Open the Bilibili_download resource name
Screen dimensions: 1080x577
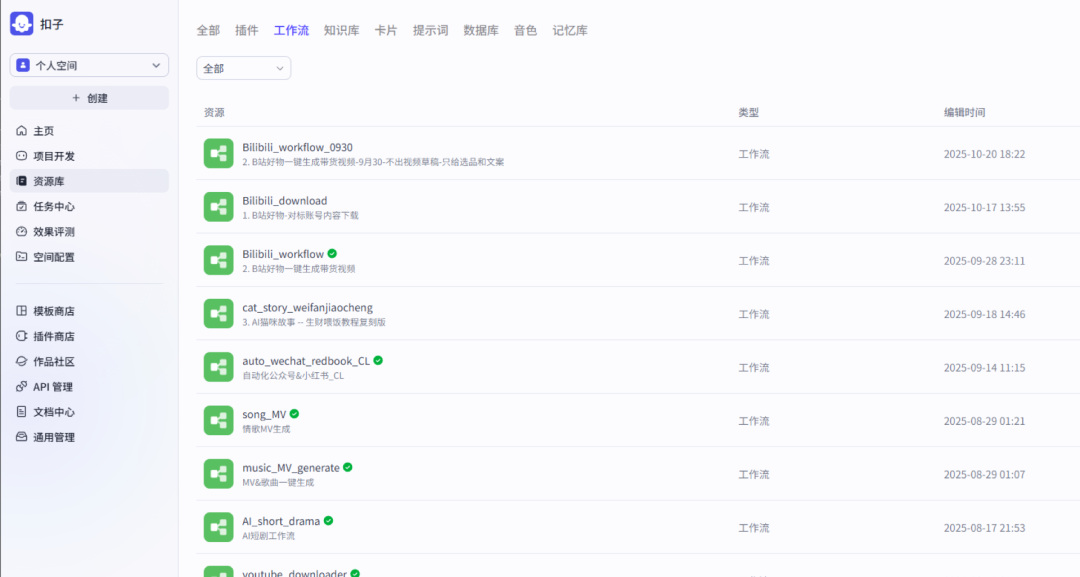click(x=284, y=200)
